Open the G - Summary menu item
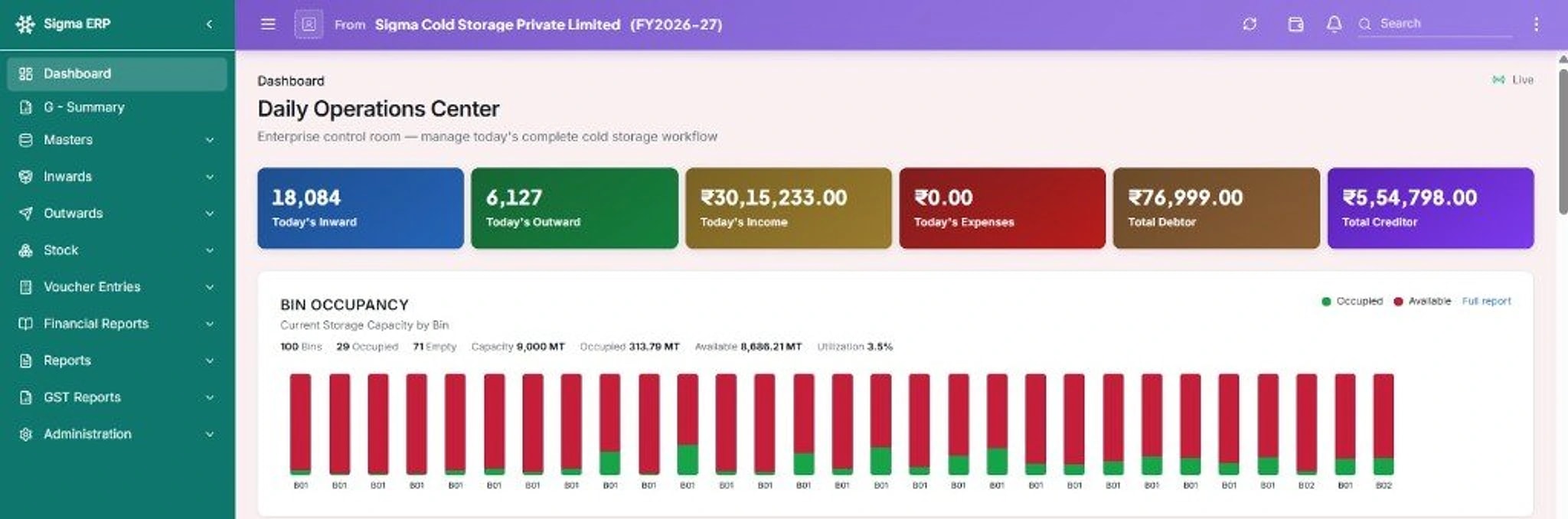Viewport: 1568px width, 519px height. [x=117, y=107]
